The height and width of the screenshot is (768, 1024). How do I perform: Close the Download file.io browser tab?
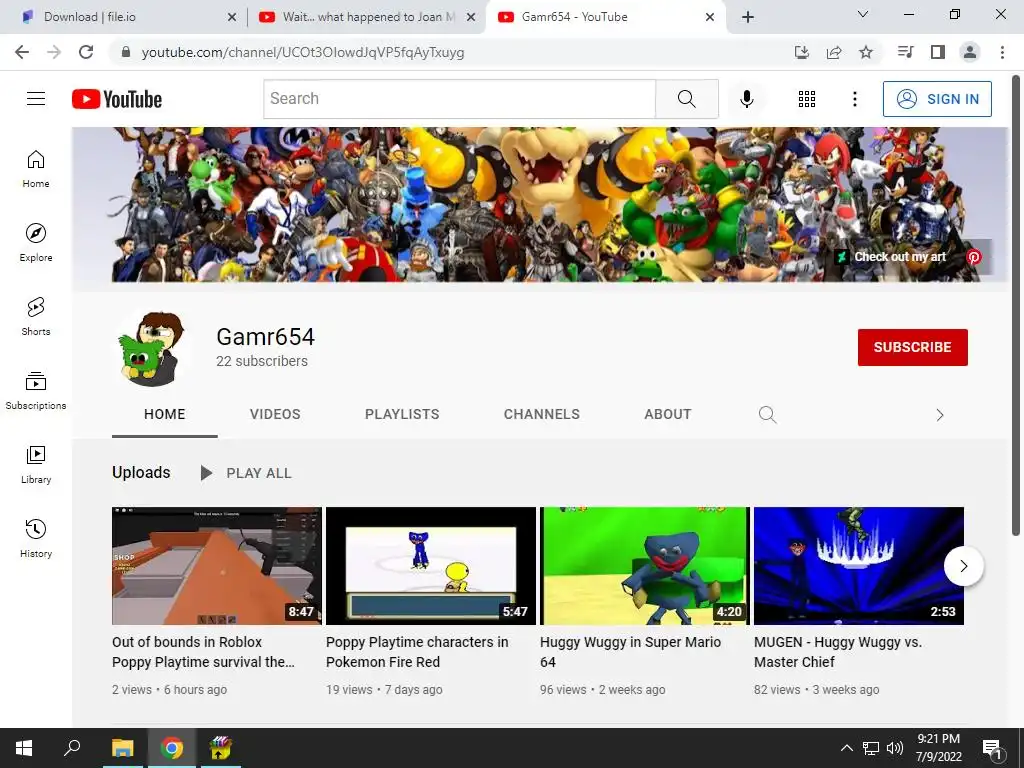[x=232, y=17]
